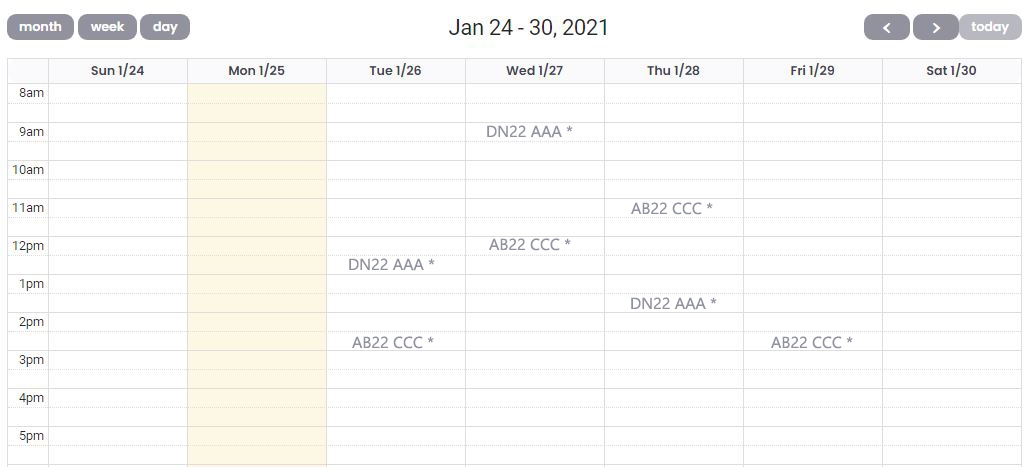Switch to week view
Screen dimensions: 1033x467
click(x=107, y=27)
